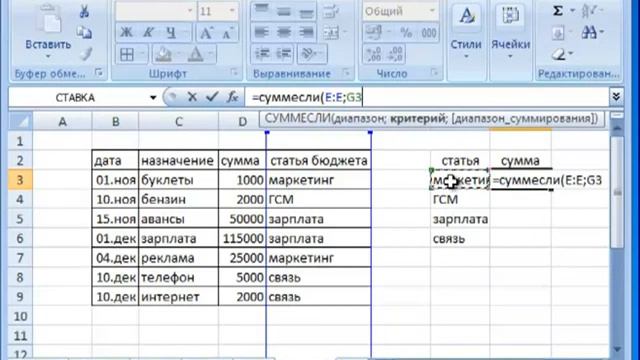Open the Ячейки cells button
Viewport: 640px width, 360px height.
pos(510,32)
